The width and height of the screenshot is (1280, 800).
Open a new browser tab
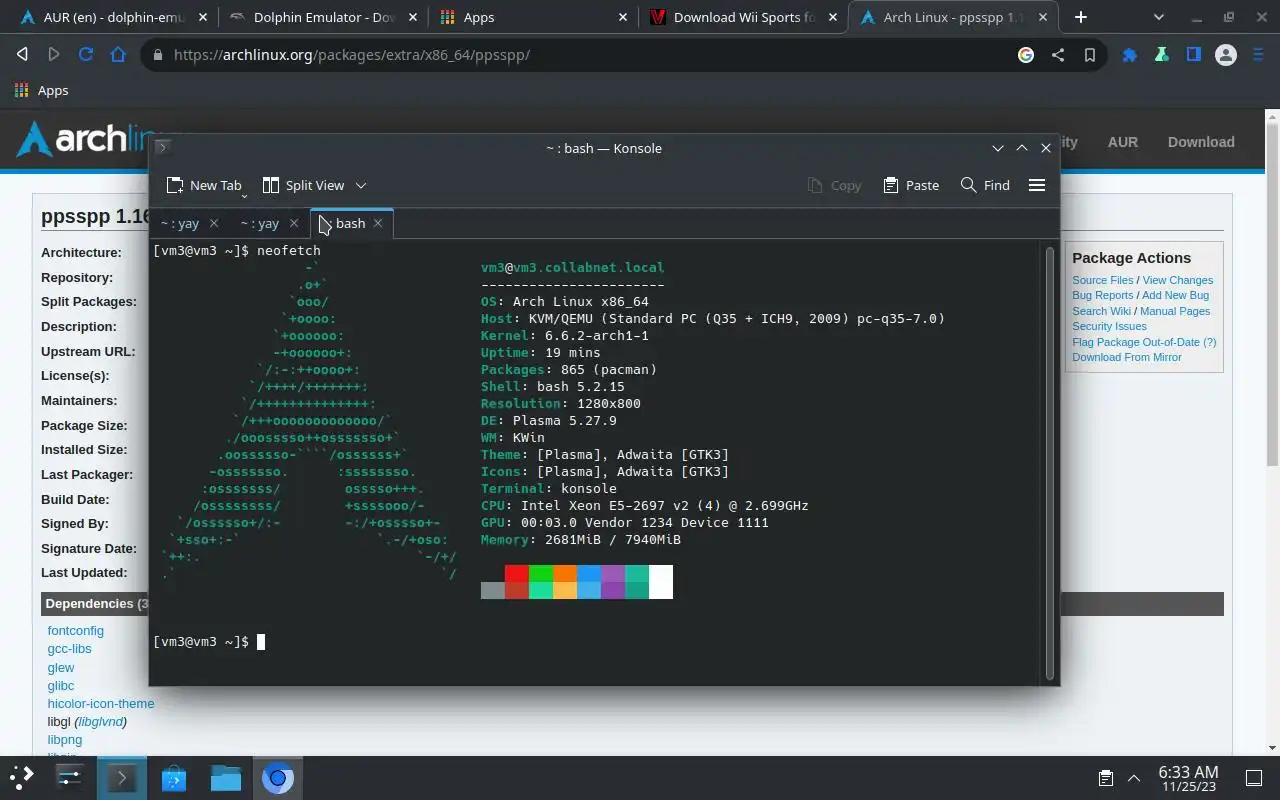pos(1080,17)
